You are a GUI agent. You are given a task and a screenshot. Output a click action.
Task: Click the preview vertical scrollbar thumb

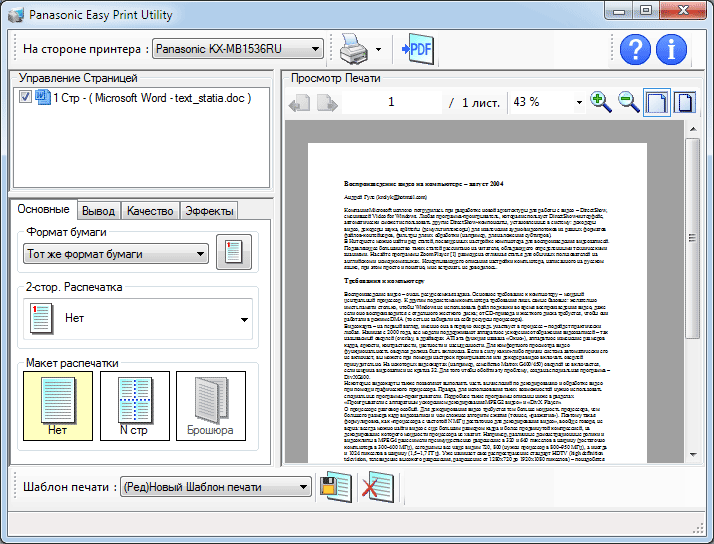pos(693,238)
